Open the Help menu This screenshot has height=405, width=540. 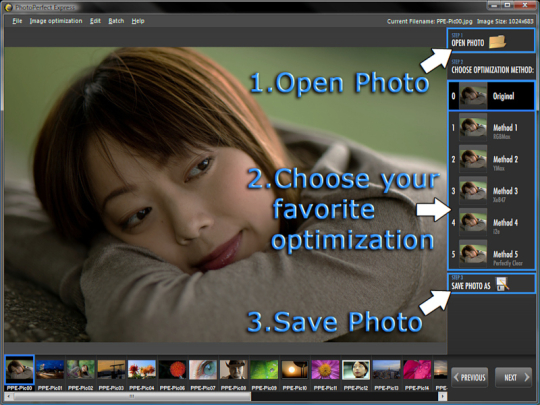pyautogui.click(x=138, y=21)
